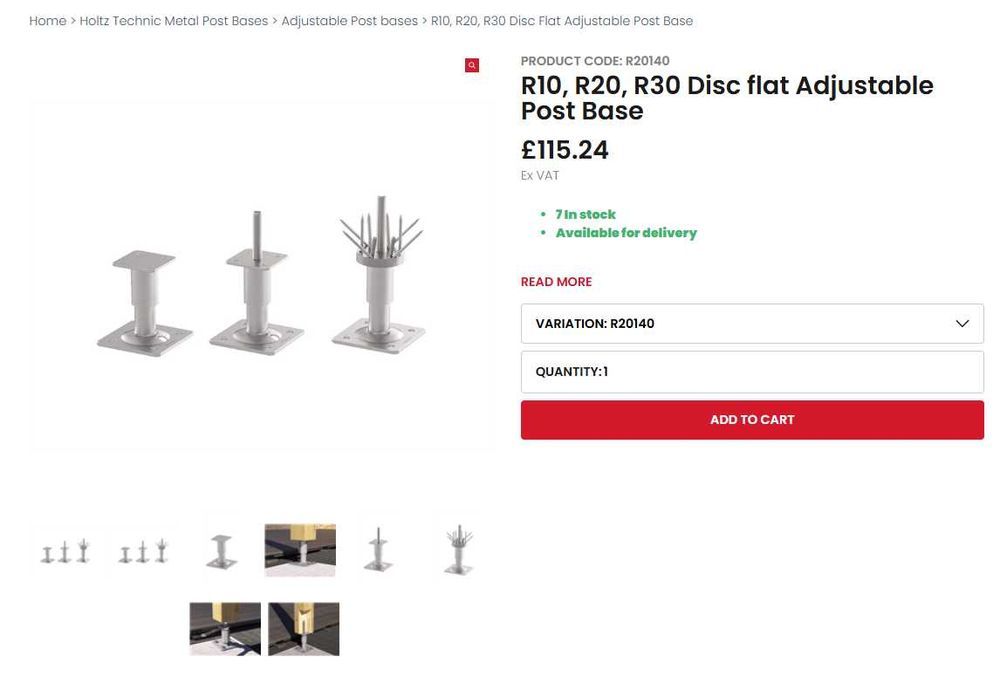Open the Read More link
This screenshot has height=683, width=1000.
click(556, 282)
